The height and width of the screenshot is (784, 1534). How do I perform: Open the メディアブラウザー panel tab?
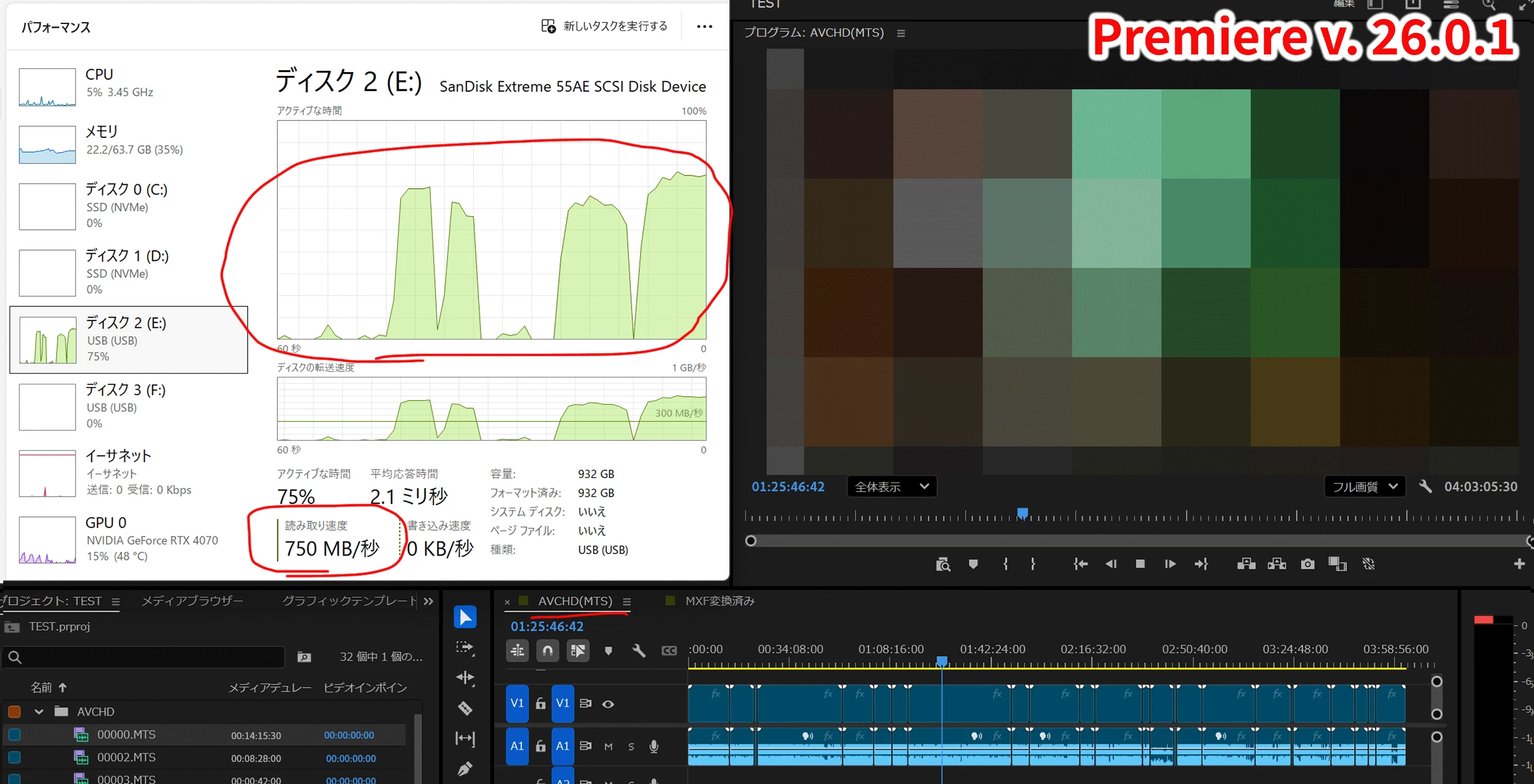coord(192,600)
